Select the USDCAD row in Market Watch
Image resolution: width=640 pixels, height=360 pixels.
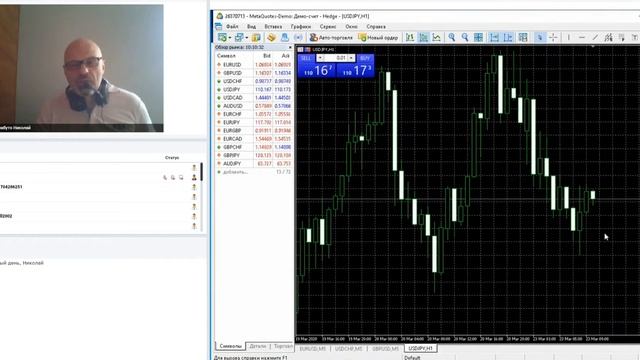click(x=253, y=98)
